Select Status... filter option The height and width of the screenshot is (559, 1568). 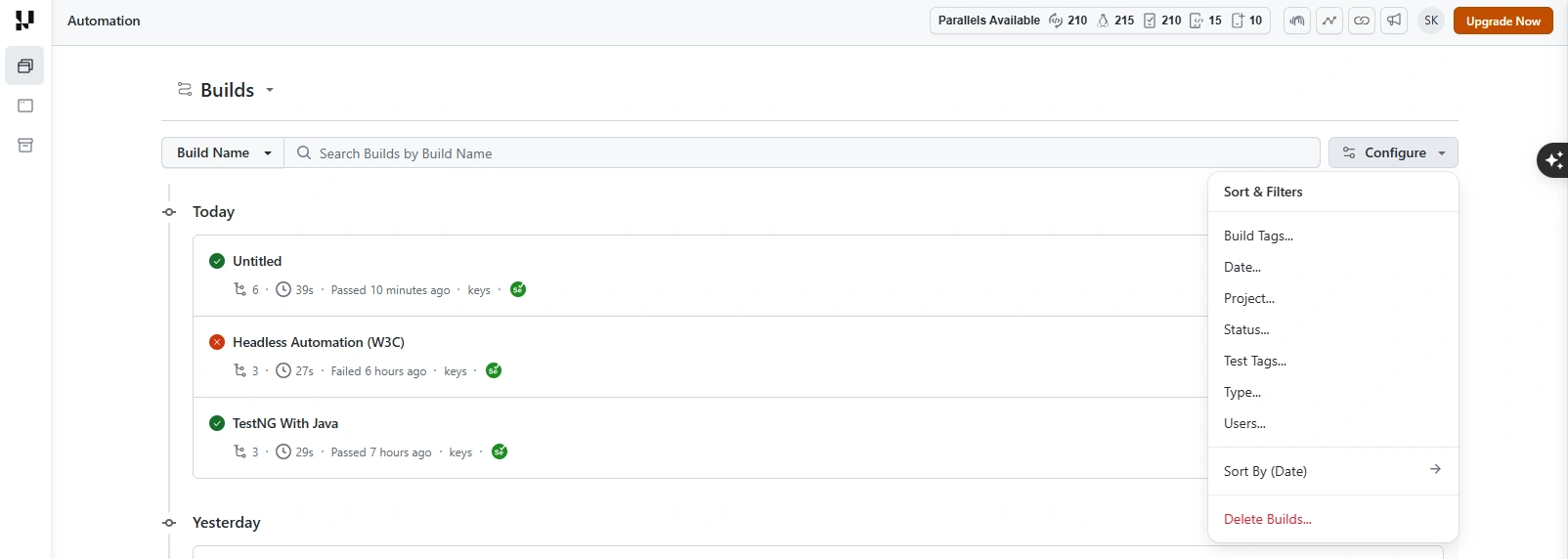(1333, 329)
